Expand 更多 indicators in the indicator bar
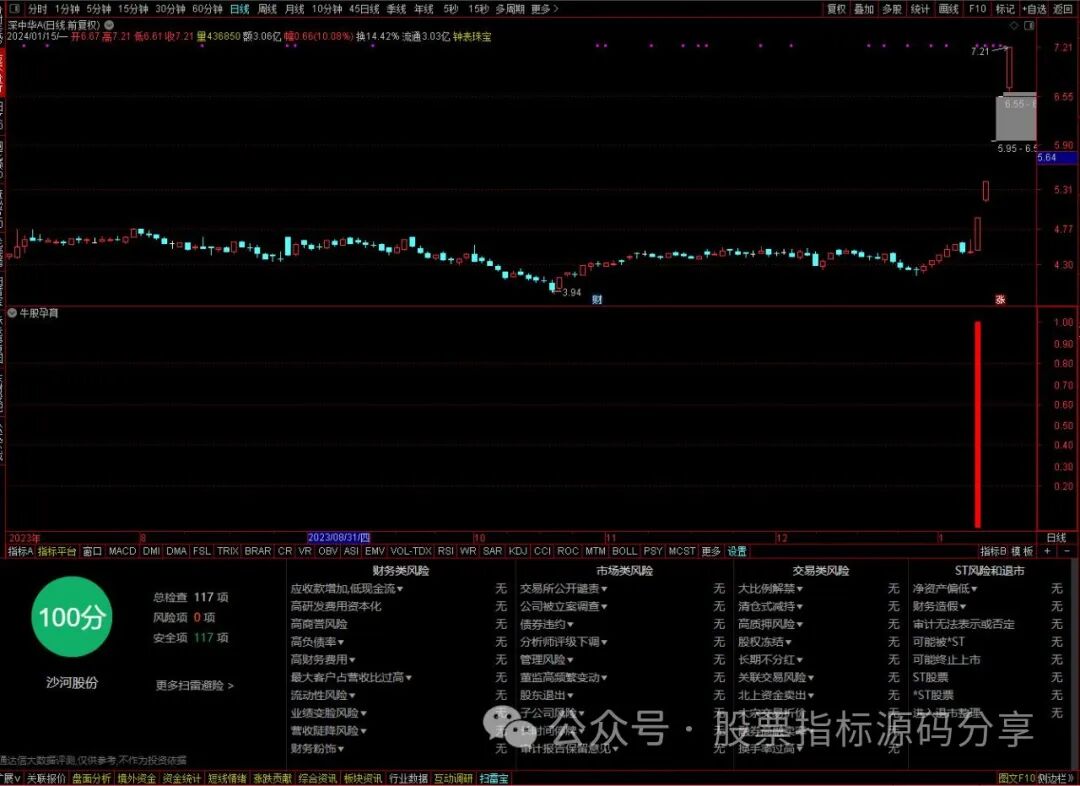This screenshot has height=786, width=1080. [x=711, y=551]
